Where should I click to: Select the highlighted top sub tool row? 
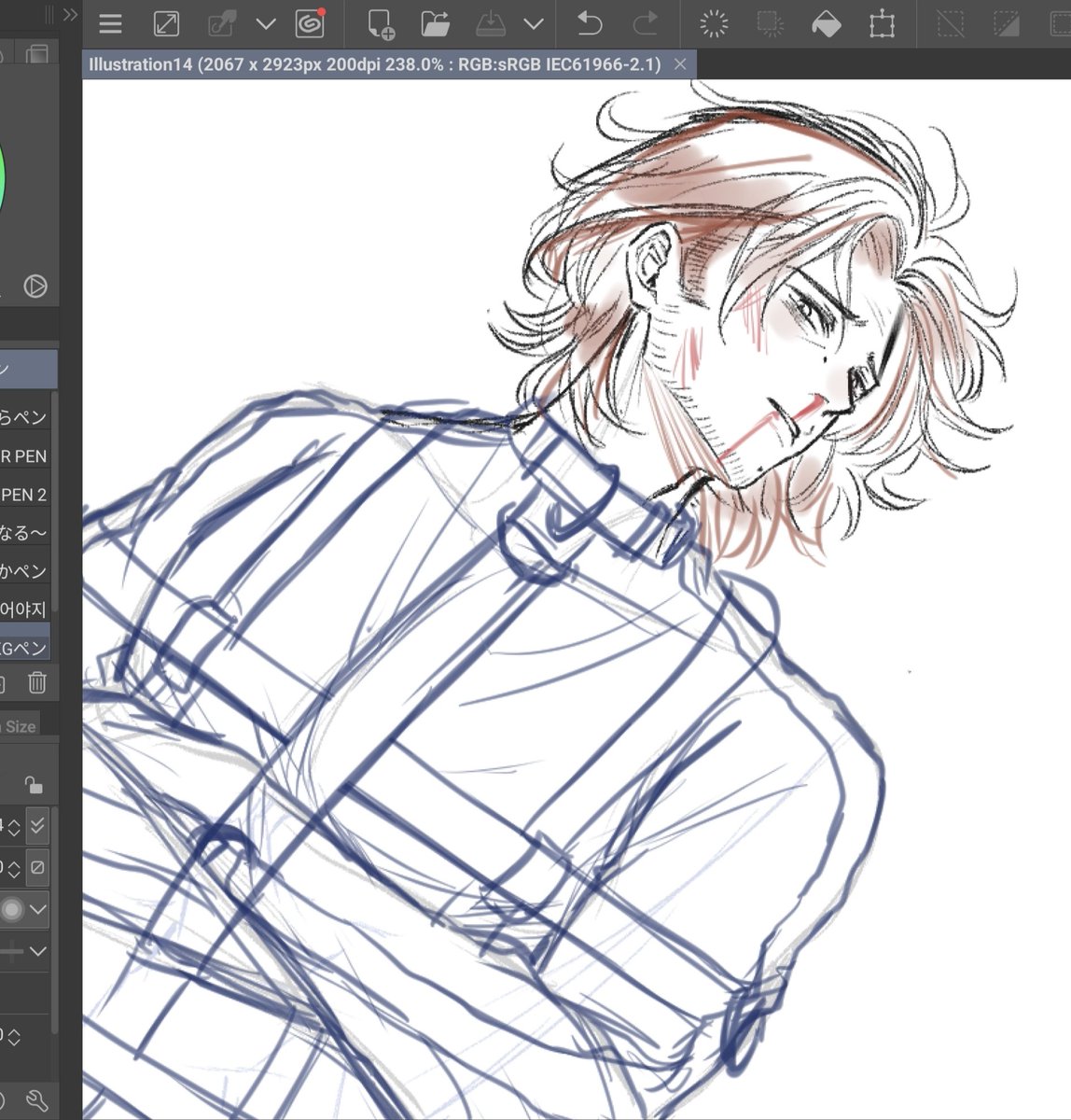point(28,369)
